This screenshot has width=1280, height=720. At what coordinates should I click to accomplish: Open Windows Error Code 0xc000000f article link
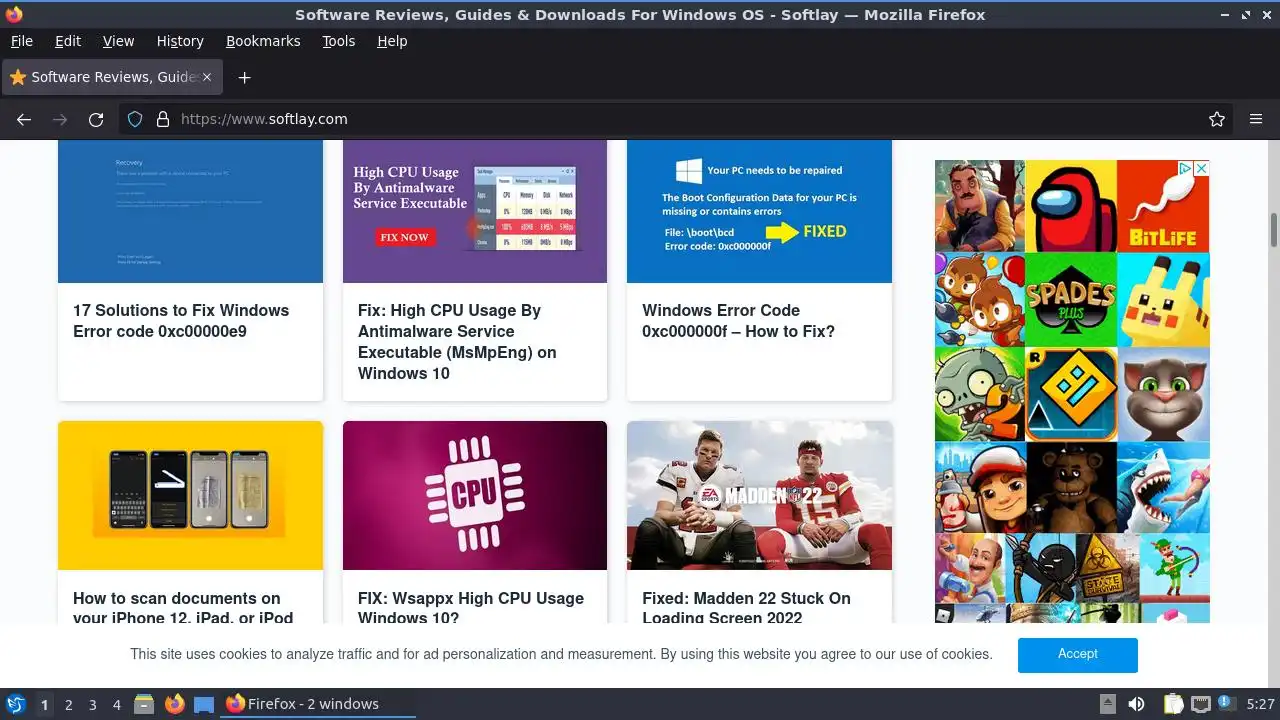(738, 320)
